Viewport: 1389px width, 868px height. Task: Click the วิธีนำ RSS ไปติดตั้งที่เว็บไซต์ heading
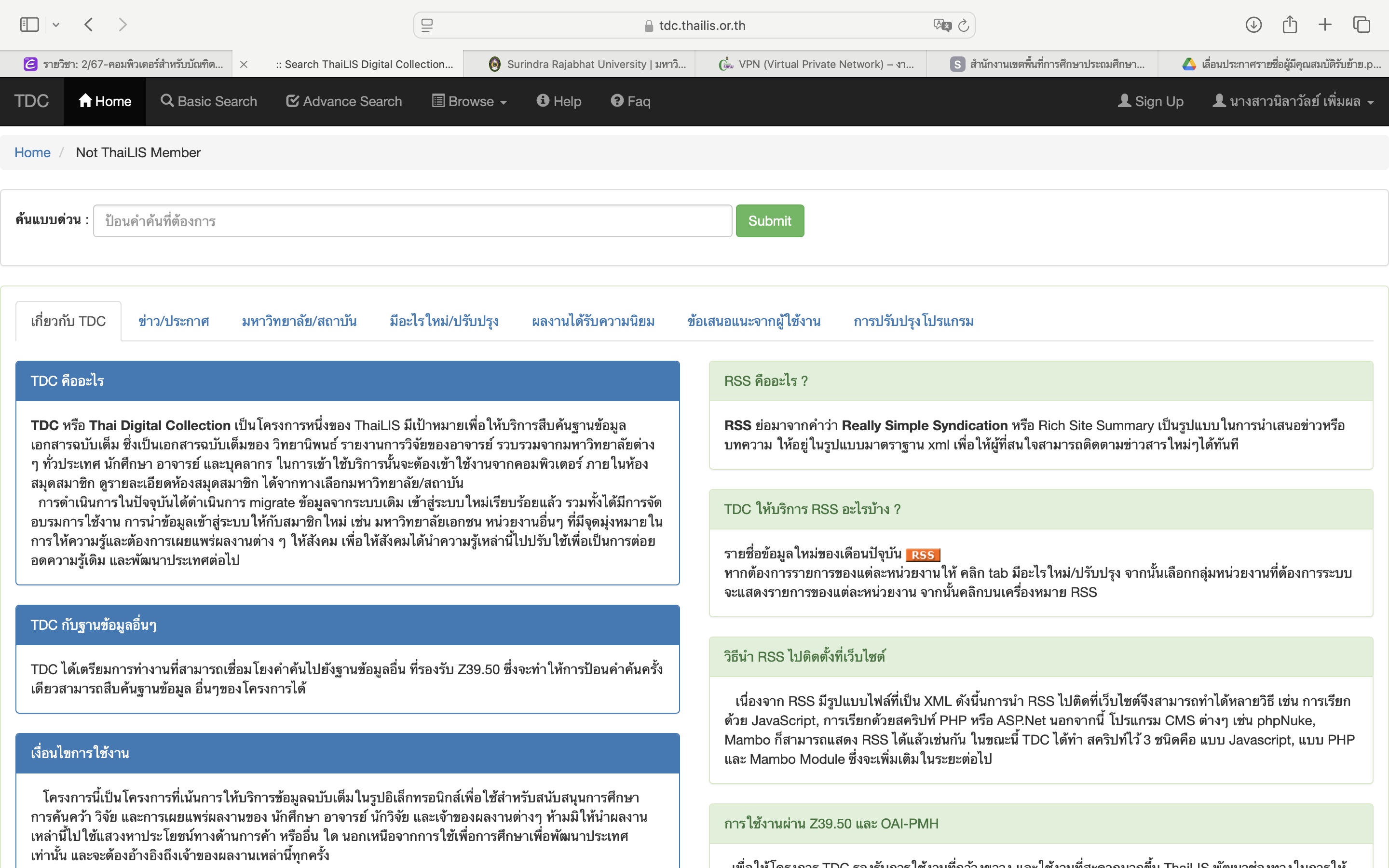click(x=1041, y=657)
